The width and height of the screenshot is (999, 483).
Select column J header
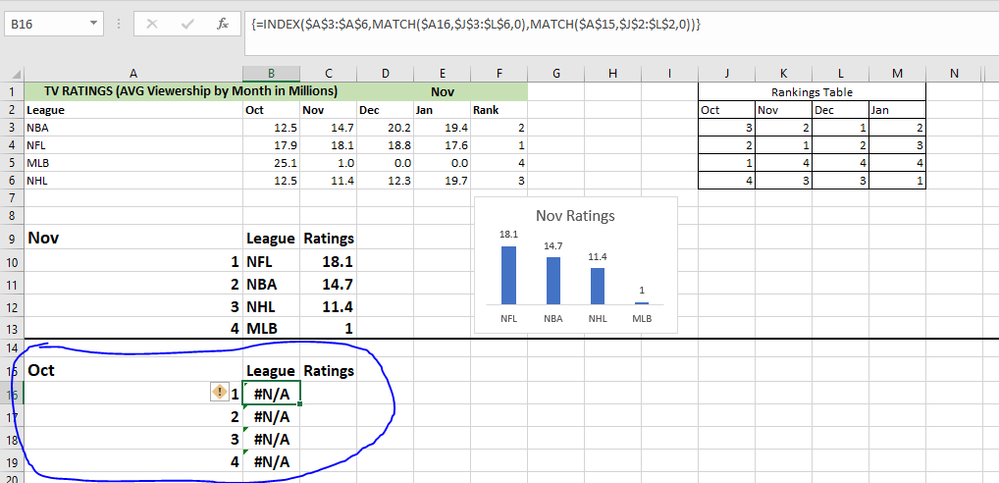[727, 74]
